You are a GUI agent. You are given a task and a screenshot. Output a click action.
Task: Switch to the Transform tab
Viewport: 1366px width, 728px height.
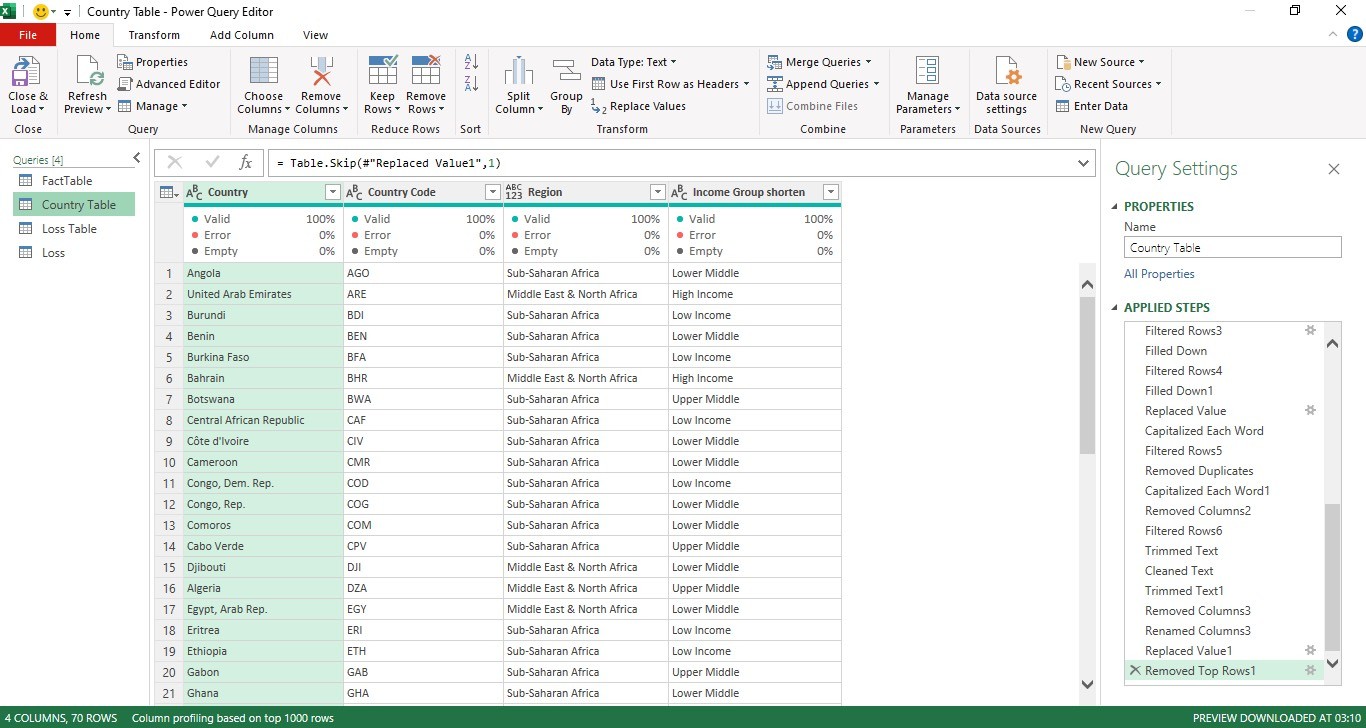click(x=154, y=35)
